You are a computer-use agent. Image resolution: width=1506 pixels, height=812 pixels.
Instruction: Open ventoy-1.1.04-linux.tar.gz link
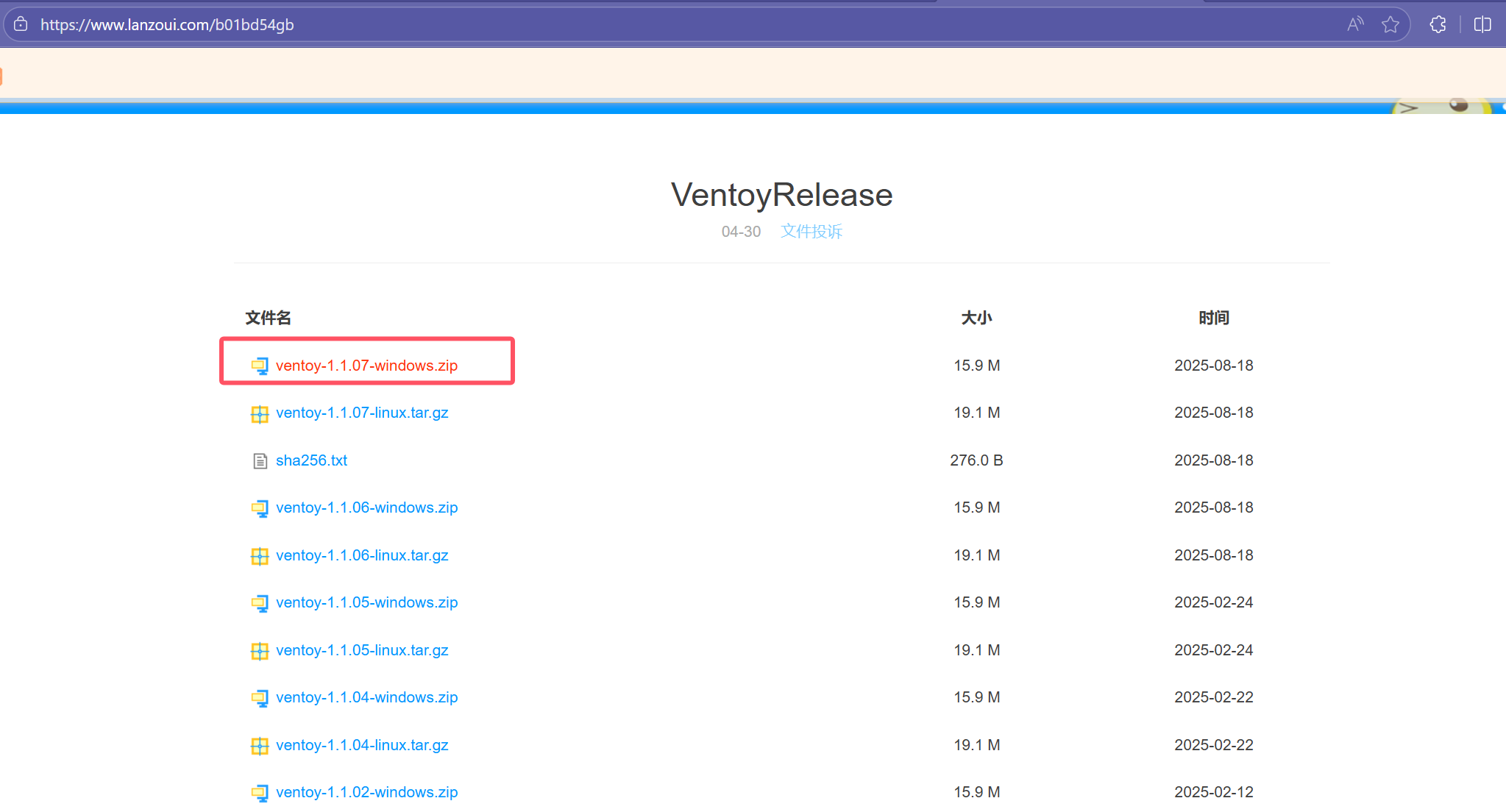pos(362,745)
